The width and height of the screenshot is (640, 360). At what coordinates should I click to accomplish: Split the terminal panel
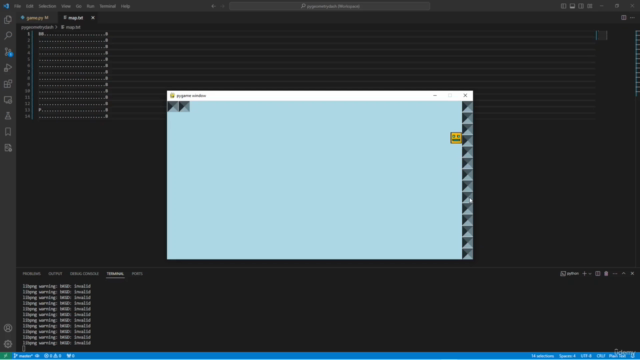[x=598, y=273]
